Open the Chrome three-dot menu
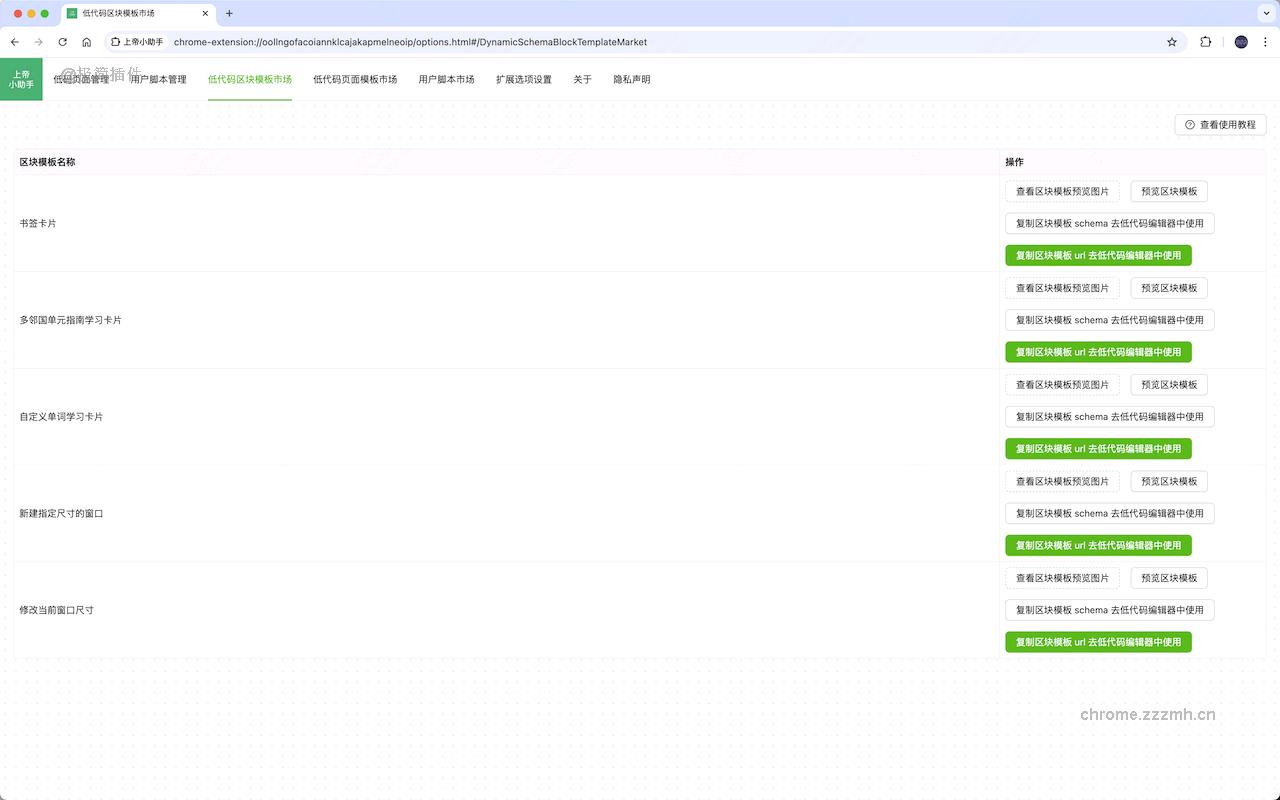1280x800 pixels. [x=1265, y=42]
